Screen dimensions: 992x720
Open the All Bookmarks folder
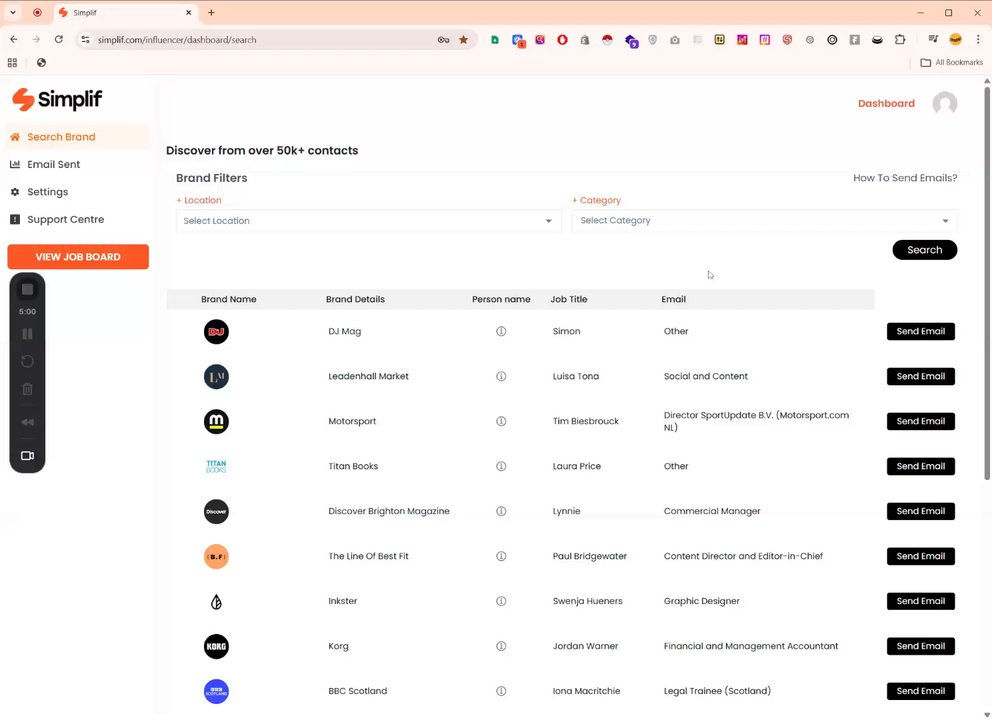[951, 62]
